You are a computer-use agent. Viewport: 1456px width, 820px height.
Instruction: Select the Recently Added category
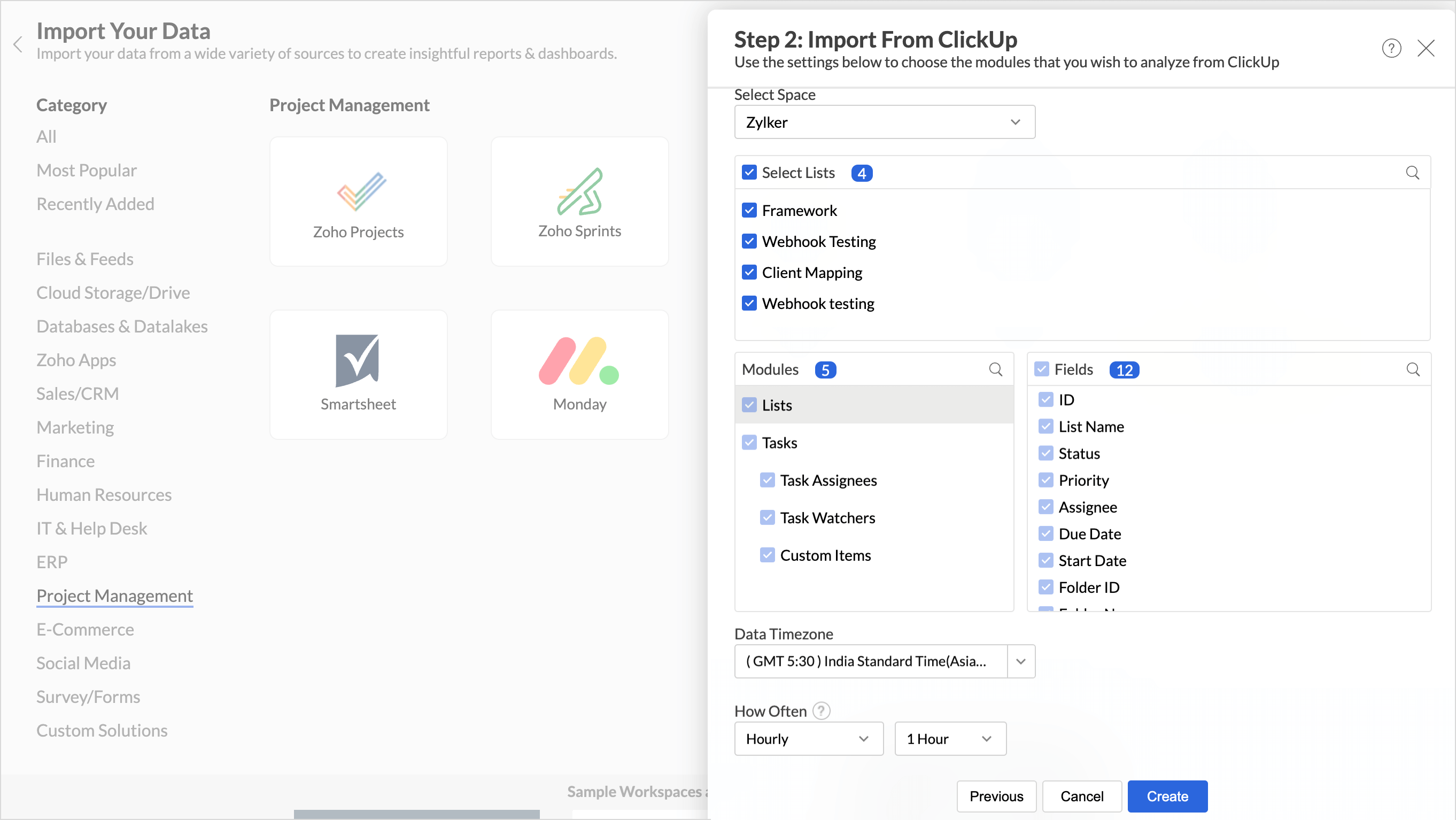click(95, 204)
